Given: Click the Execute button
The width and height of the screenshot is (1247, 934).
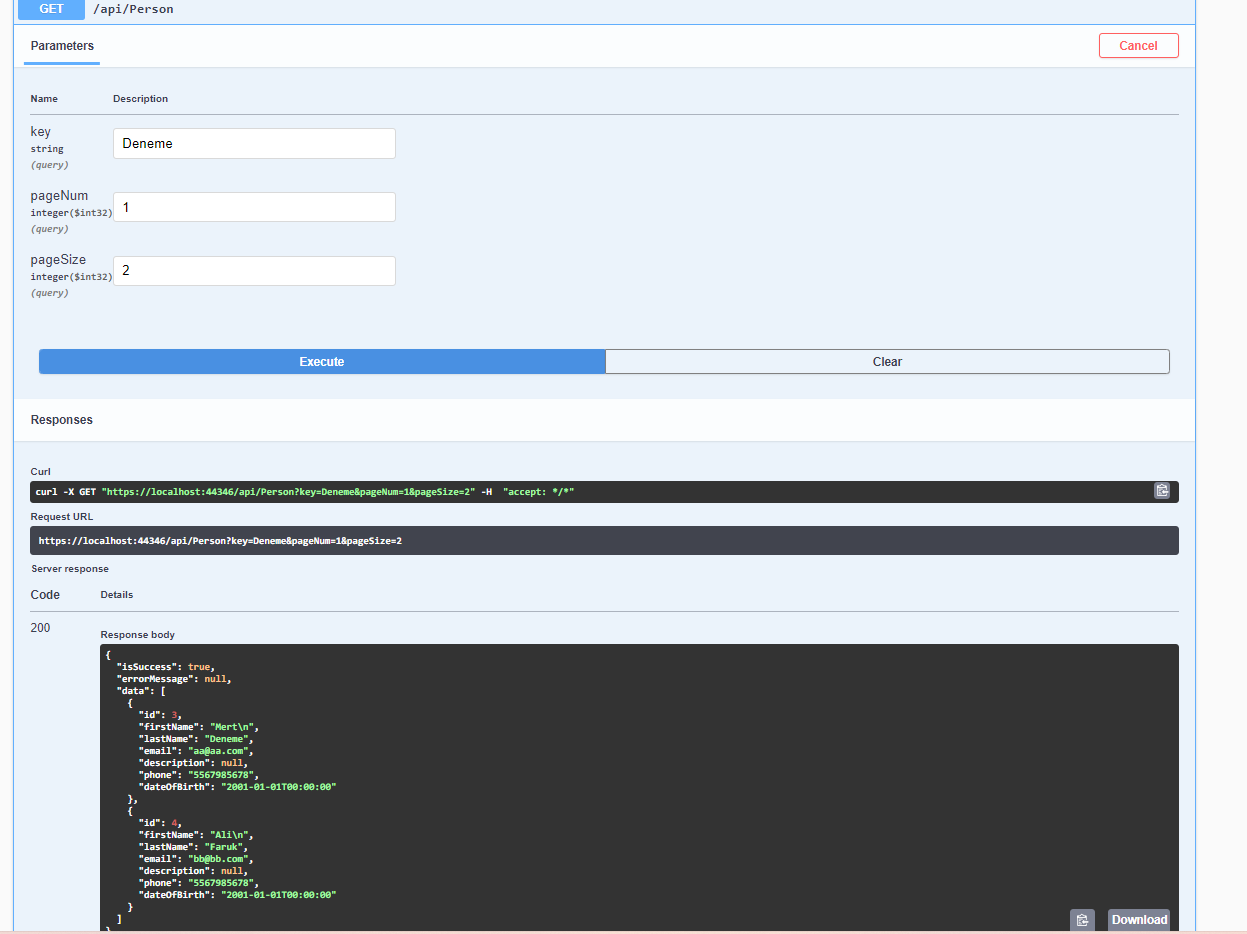Looking at the screenshot, I should click(322, 362).
